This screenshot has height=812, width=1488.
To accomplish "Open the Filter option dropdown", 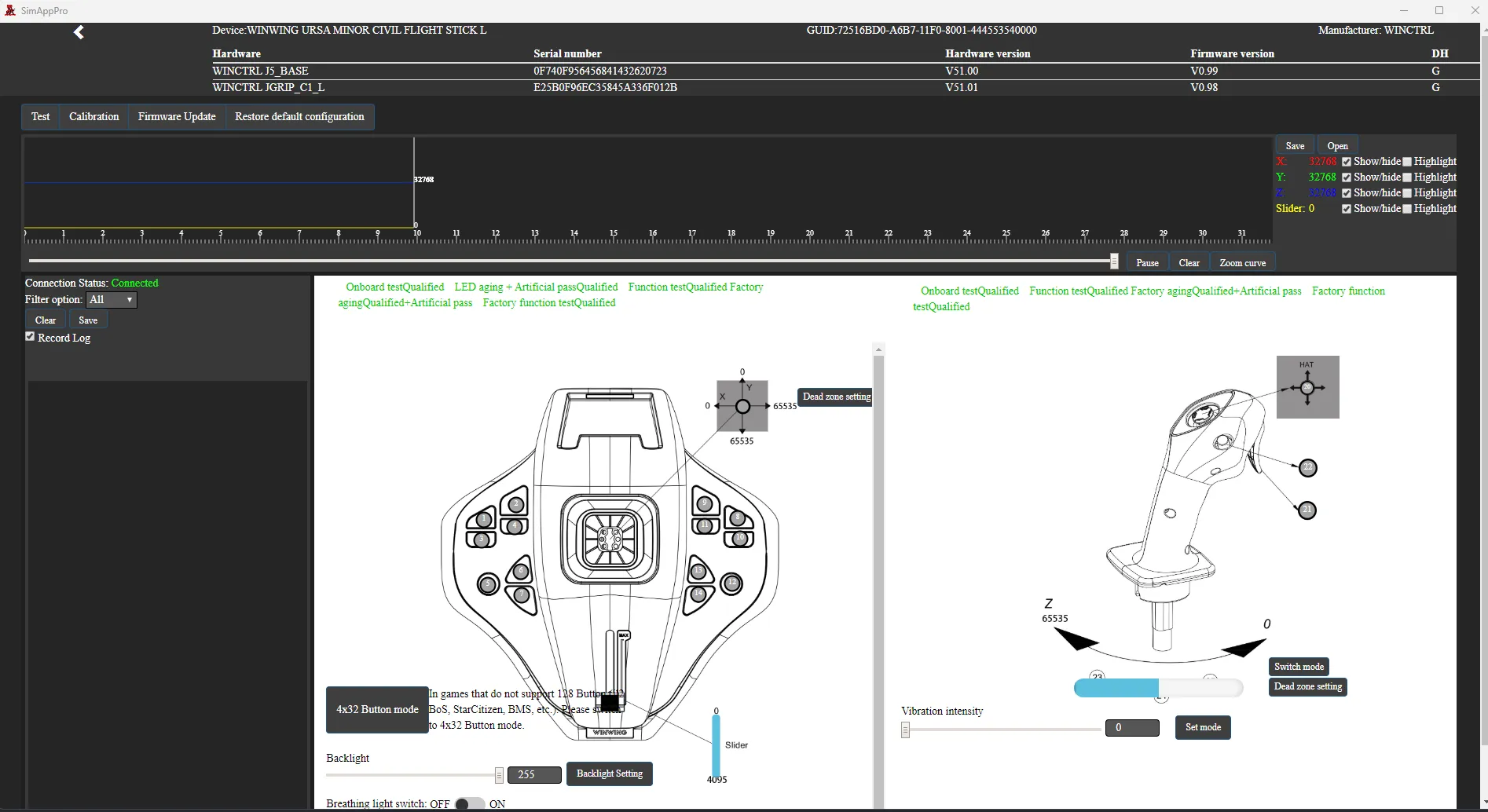I will click(112, 300).
